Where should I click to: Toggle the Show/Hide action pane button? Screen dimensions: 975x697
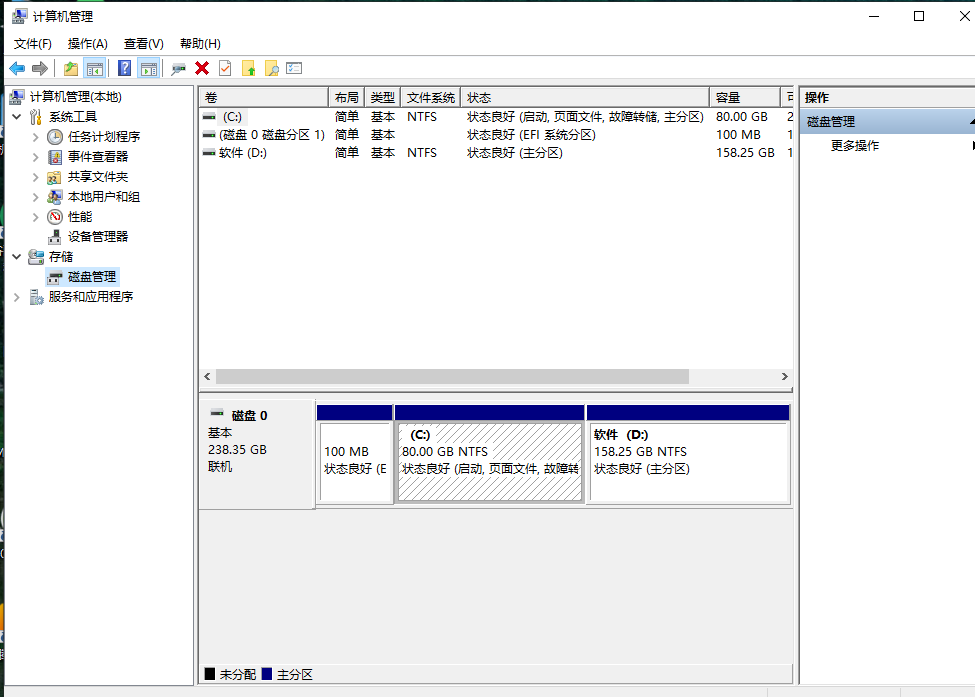tap(148, 68)
